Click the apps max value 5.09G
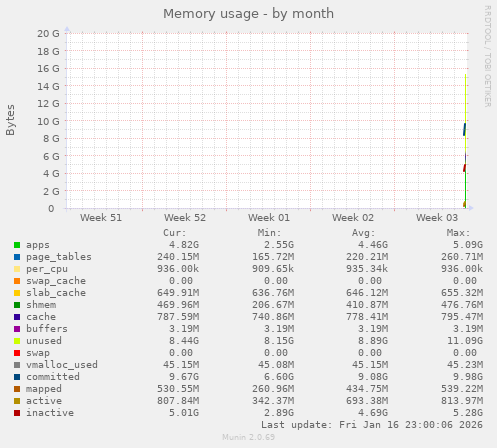The image size is (497, 448). pos(468,245)
